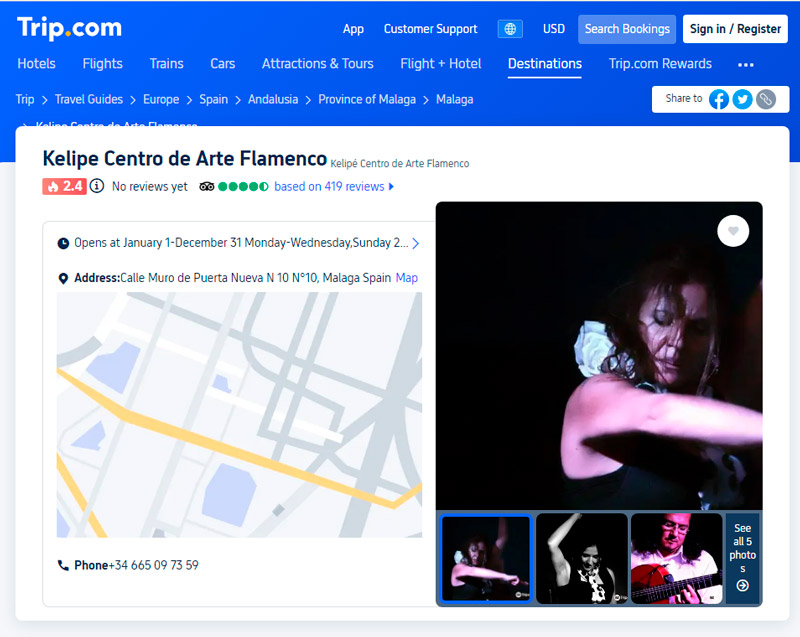The image size is (800, 637).
Task: Open based on 419 reviews link
Action: point(329,187)
